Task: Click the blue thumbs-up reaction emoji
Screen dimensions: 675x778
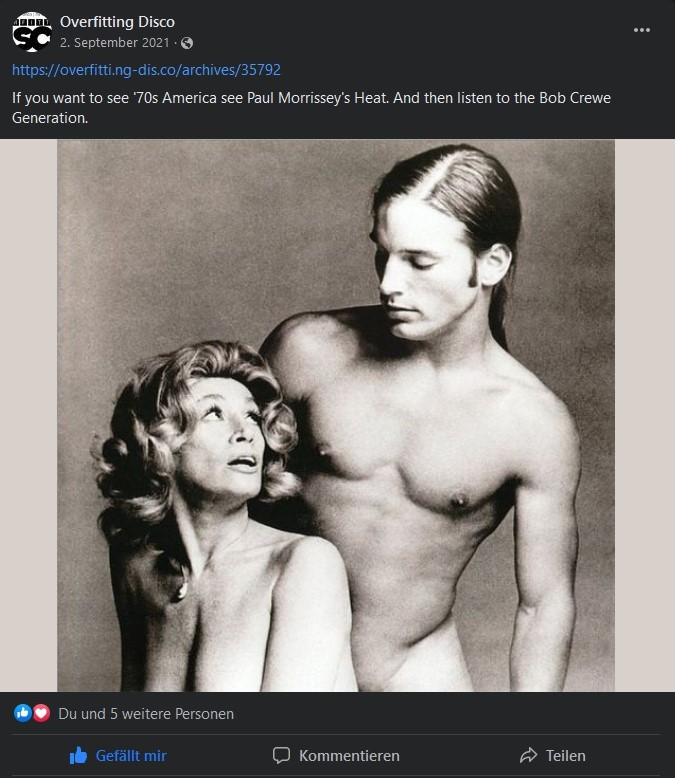Action: pyautogui.click(x=23, y=714)
